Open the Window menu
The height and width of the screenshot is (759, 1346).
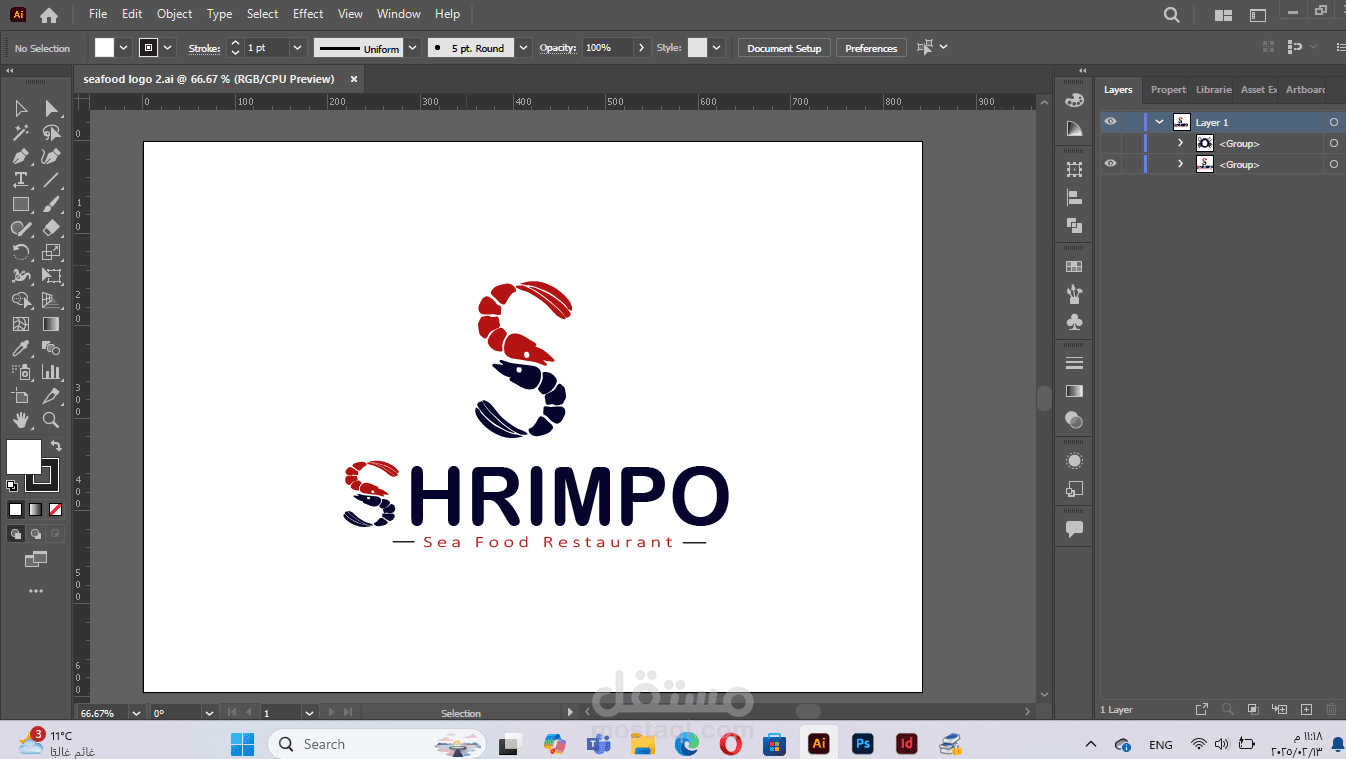399,14
